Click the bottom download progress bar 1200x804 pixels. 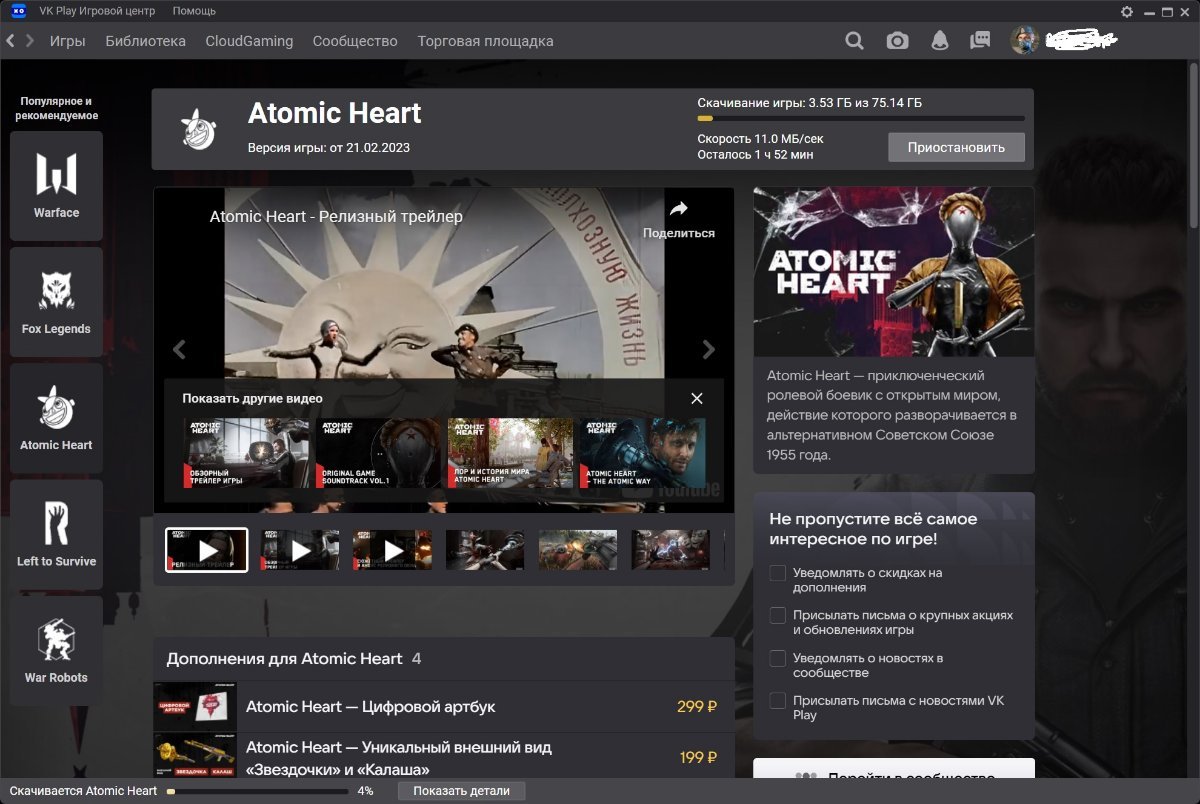point(258,791)
